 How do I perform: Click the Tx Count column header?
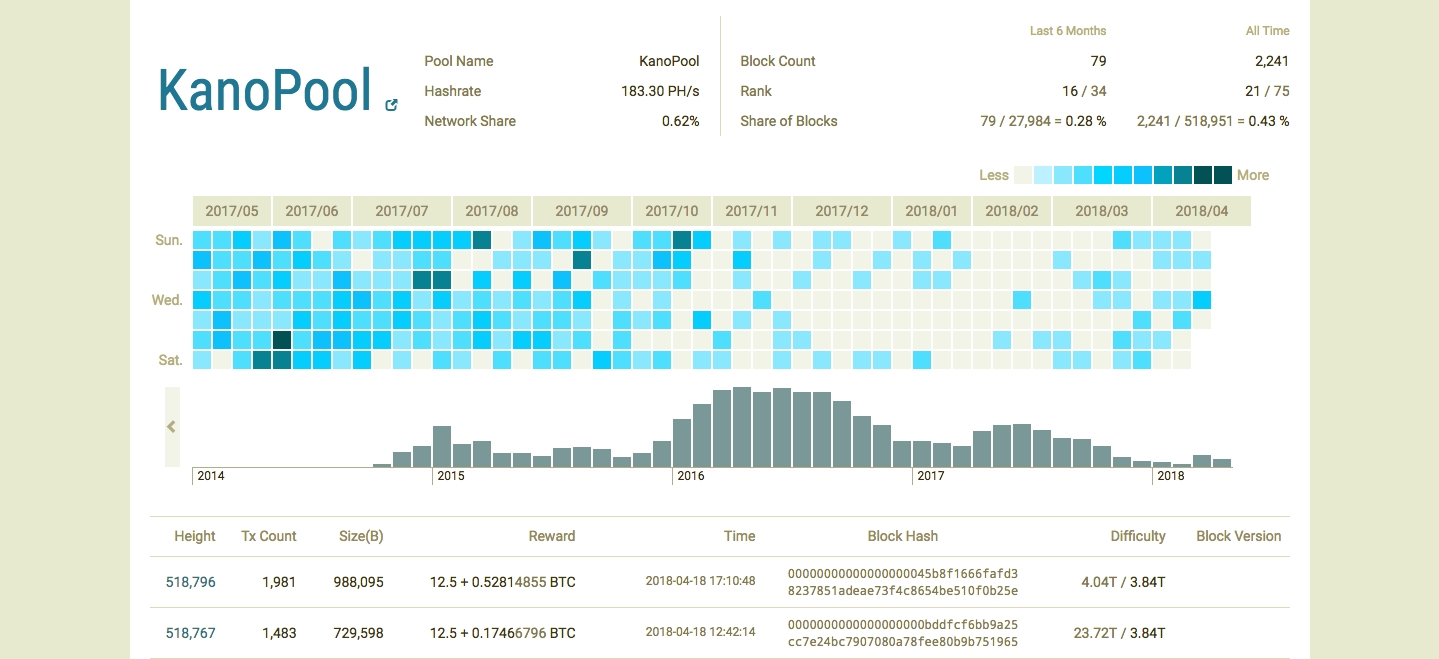[269, 536]
